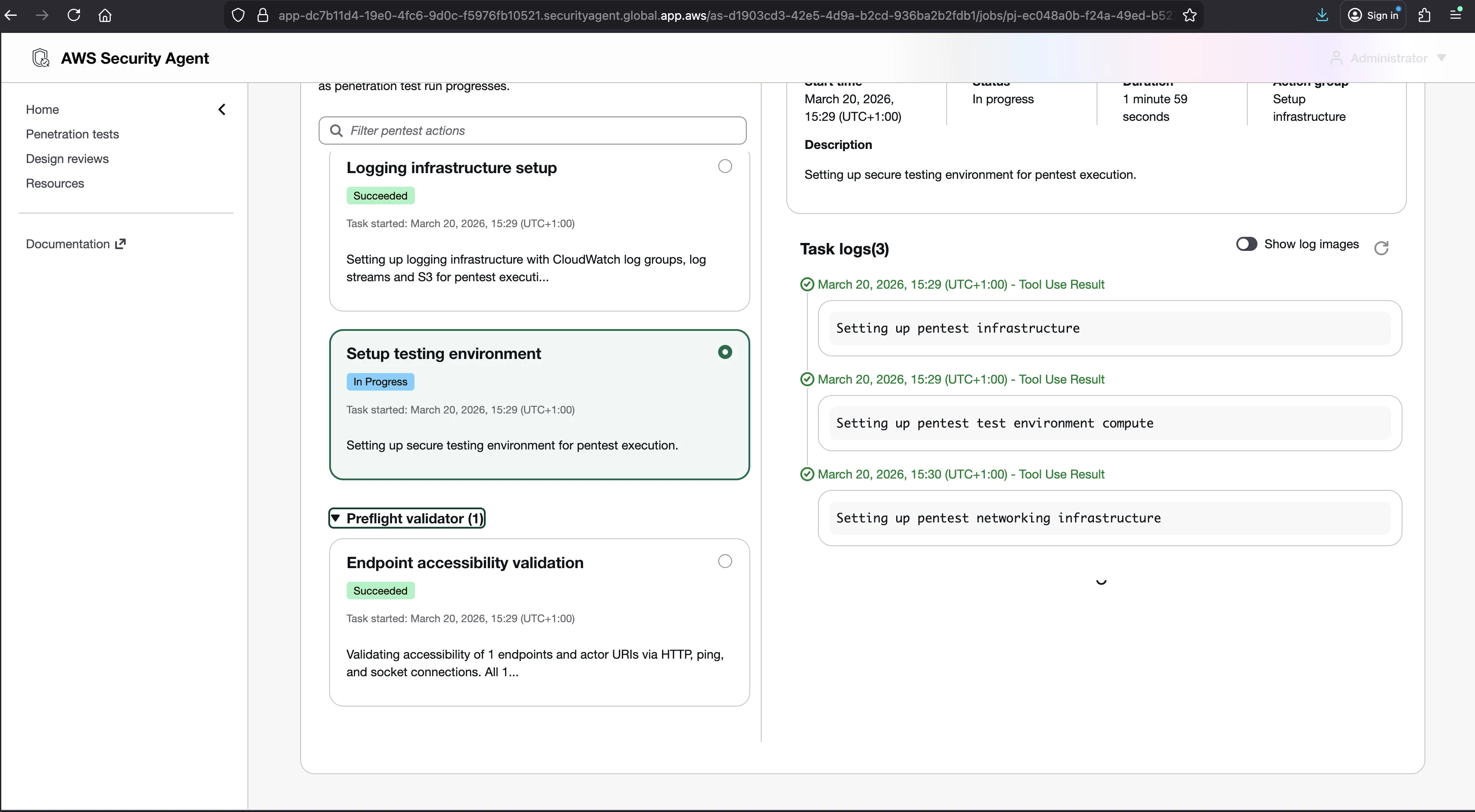
Task: Select the Endpoint accessibility validation radio button
Action: click(x=725, y=561)
